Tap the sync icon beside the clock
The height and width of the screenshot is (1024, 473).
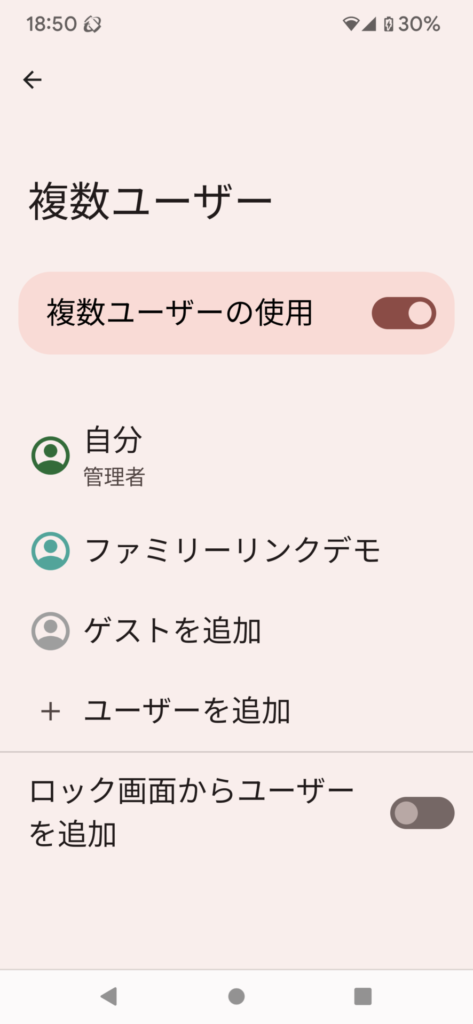point(92,25)
